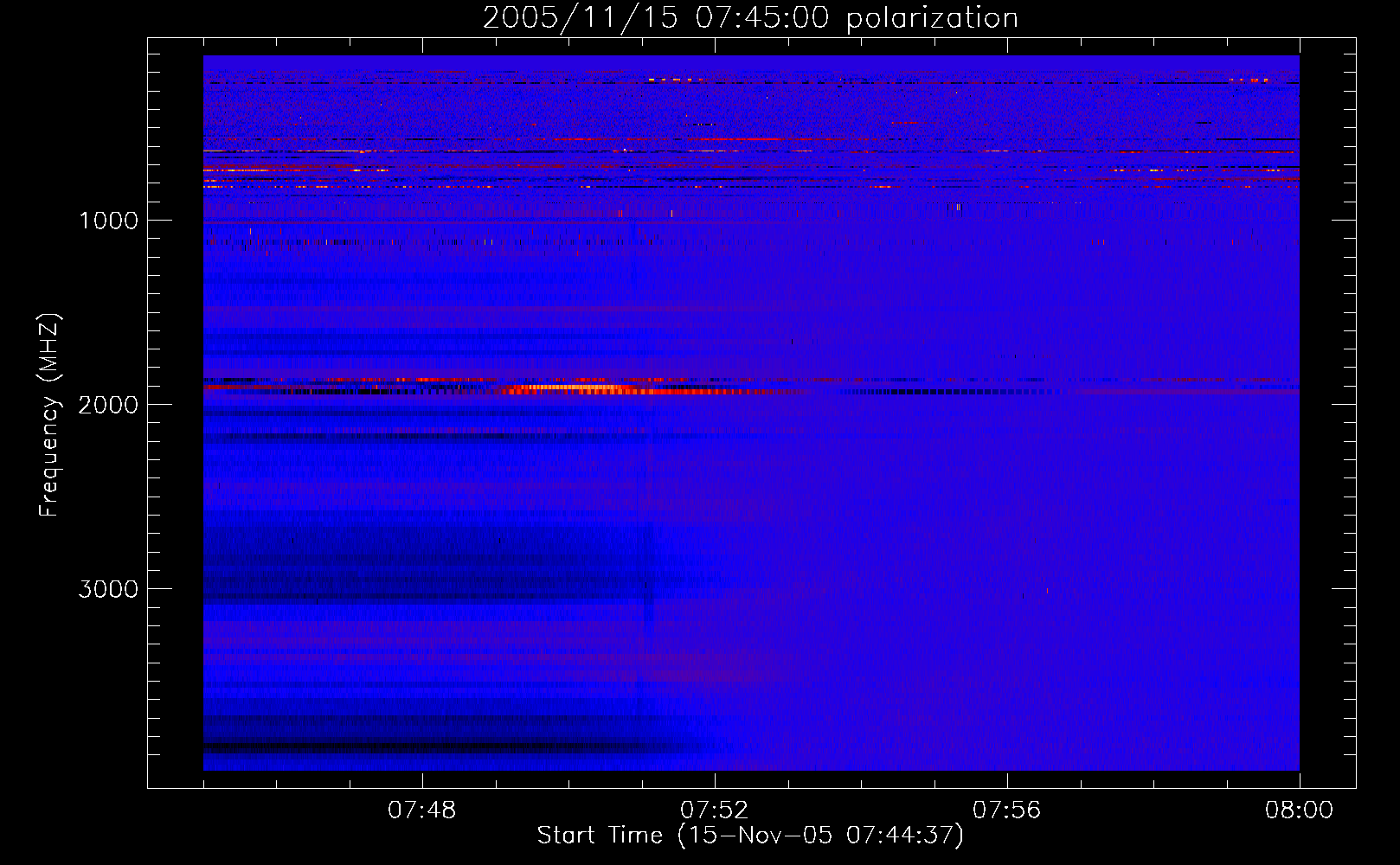
Task: Click the 'Frequency (MHZ)' y-axis label
Action: (x=49, y=414)
